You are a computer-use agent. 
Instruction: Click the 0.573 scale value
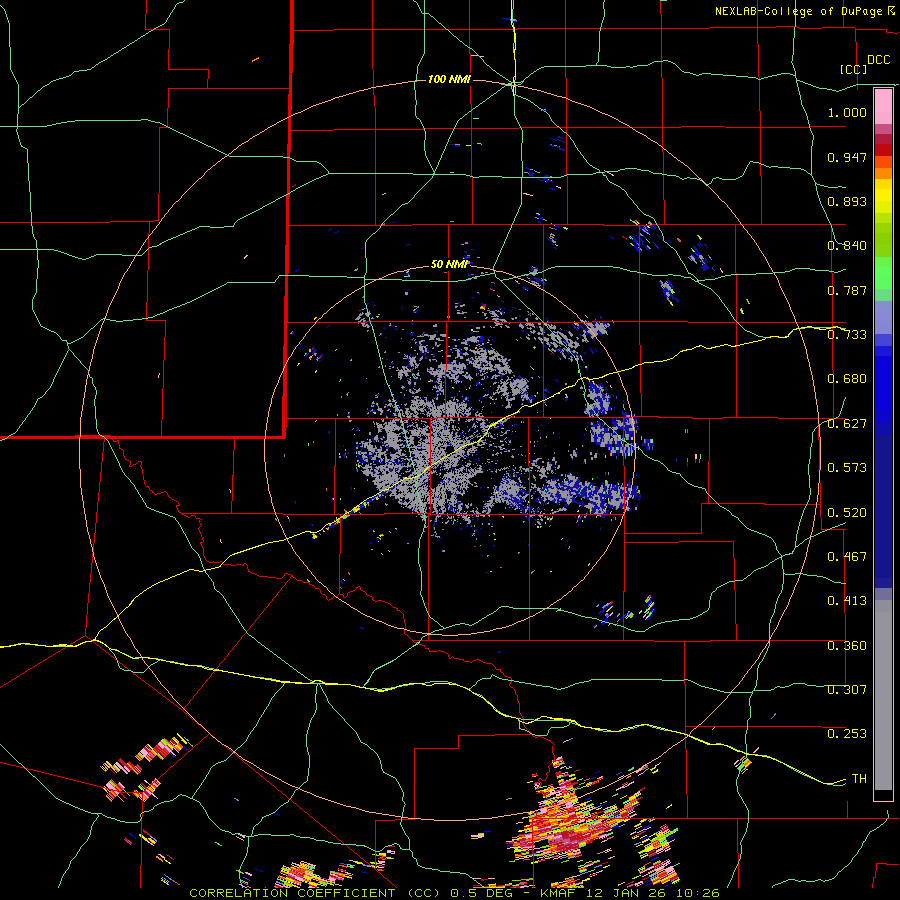pos(847,468)
